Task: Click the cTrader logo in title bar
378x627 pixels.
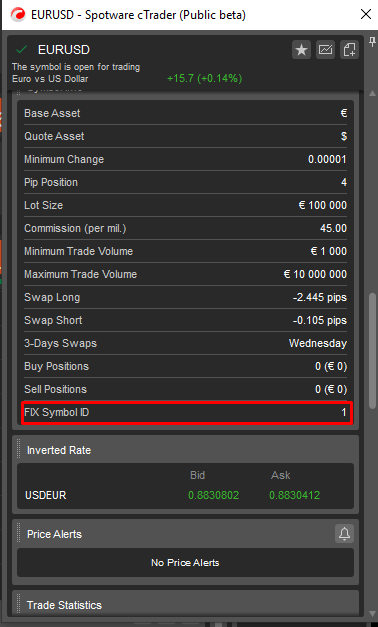Action: point(18,15)
